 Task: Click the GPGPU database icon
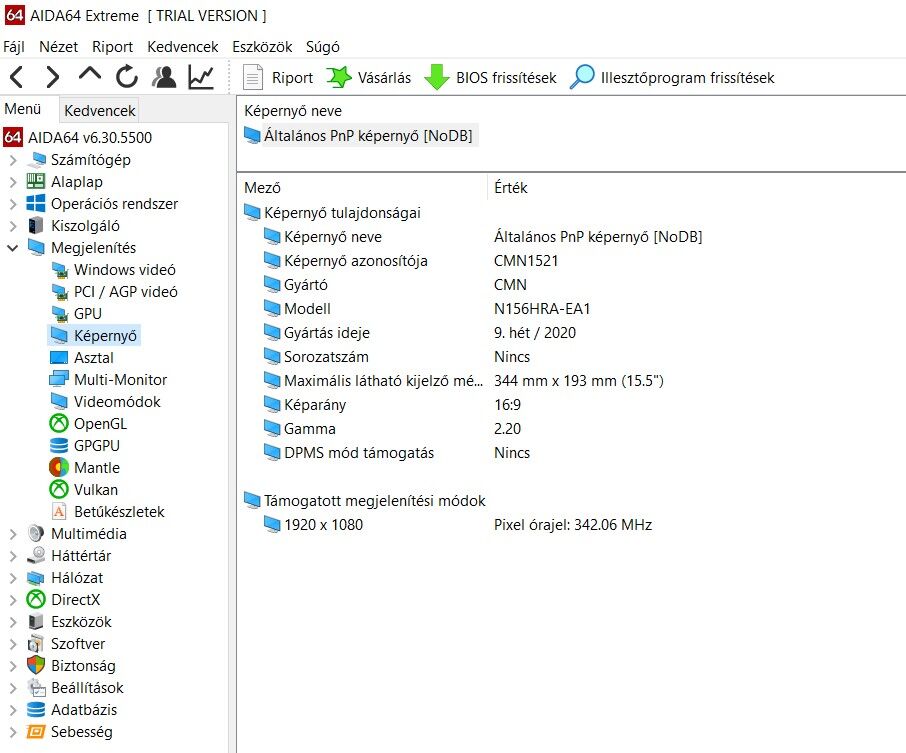(59, 446)
